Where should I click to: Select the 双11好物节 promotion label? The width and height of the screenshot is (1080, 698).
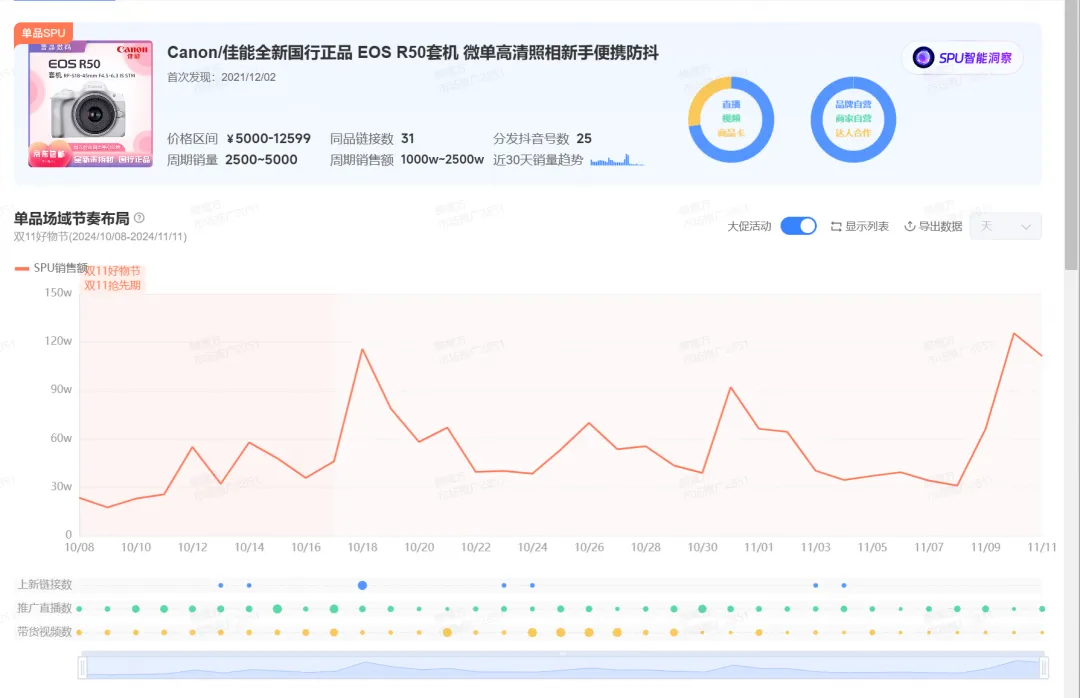112,271
